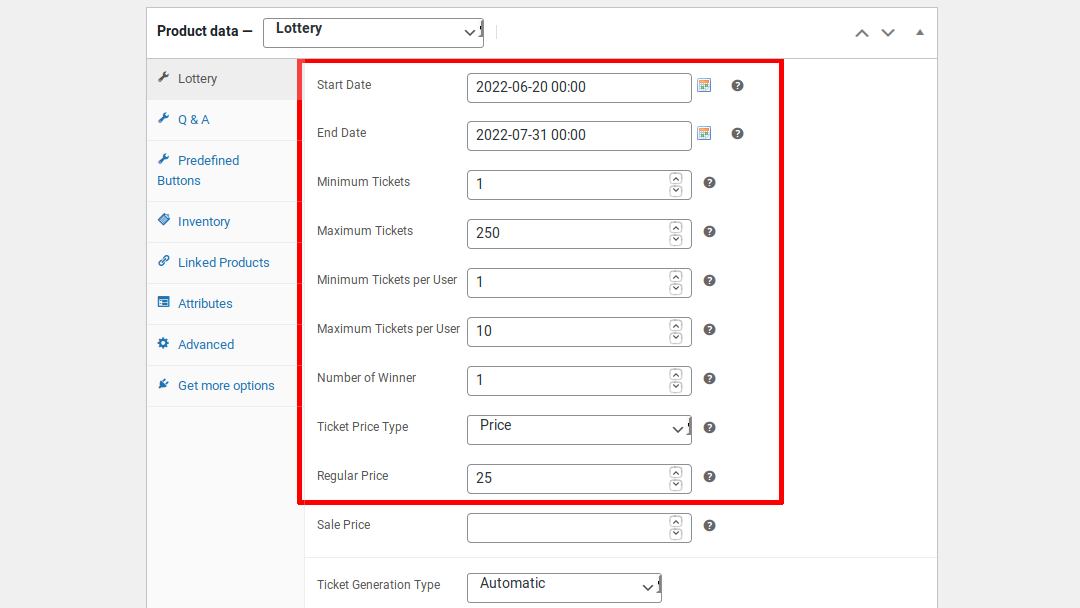Decrease Minimum Tickets with the down stepper
The width and height of the screenshot is (1080, 608).
(676, 191)
